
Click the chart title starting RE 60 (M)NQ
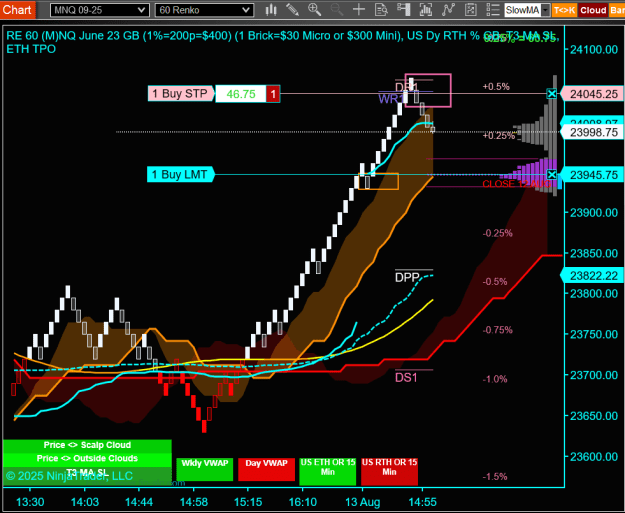pyautogui.click(x=282, y=42)
